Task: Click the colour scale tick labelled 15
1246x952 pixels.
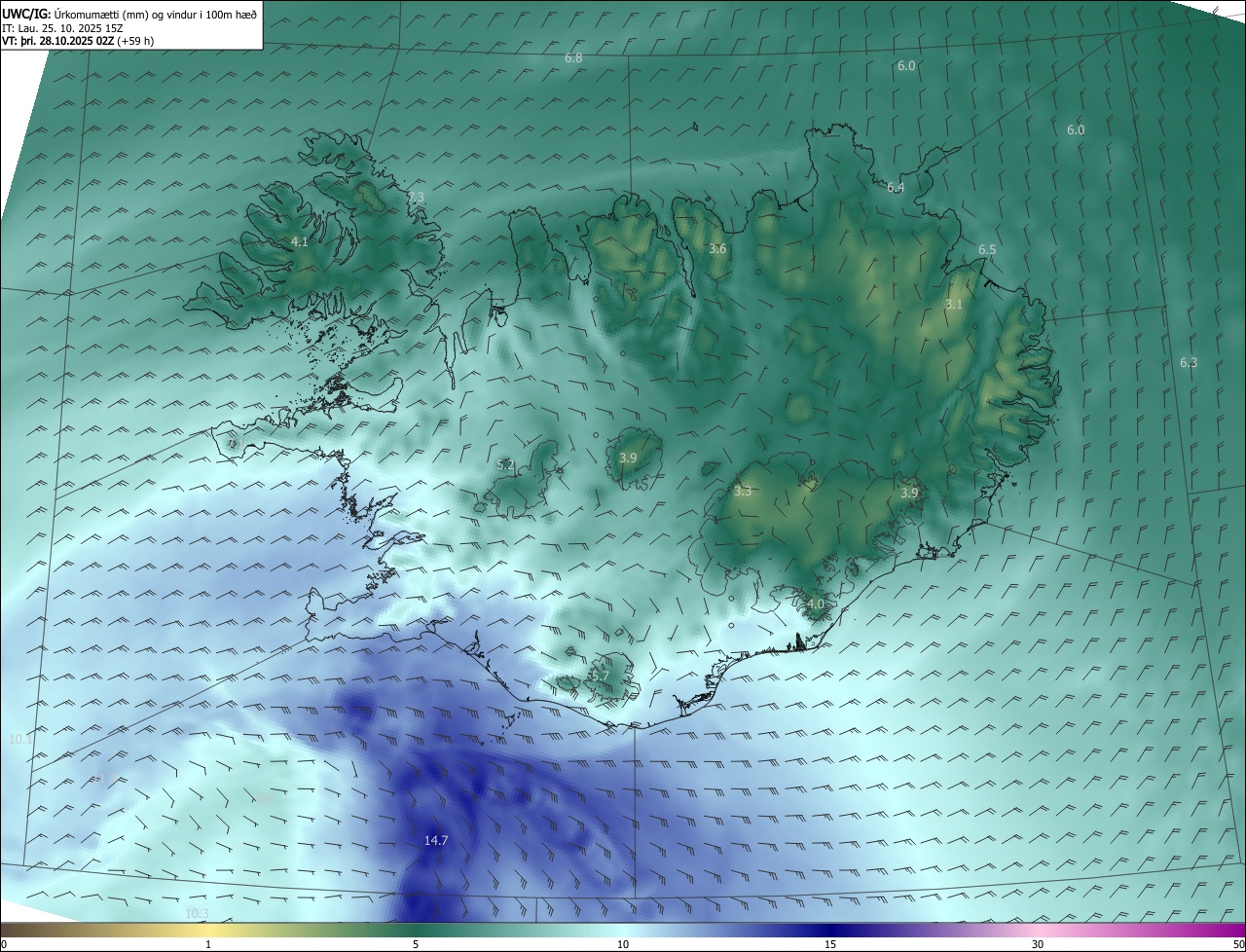Action: (x=830, y=944)
